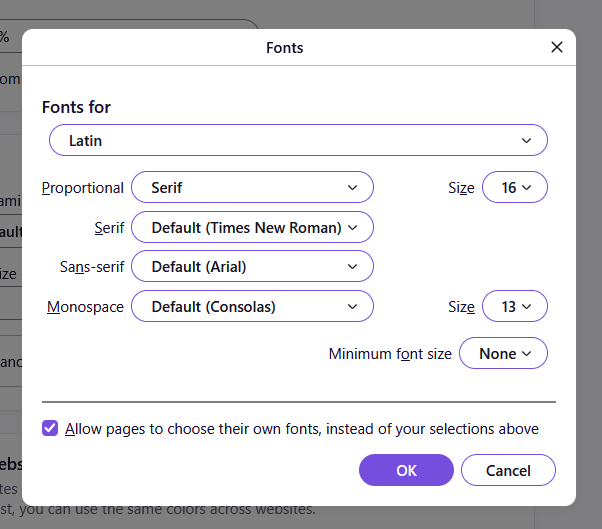Open the proportional Size 16 dropdown
Screen dimensions: 602x529
tap(515, 187)
